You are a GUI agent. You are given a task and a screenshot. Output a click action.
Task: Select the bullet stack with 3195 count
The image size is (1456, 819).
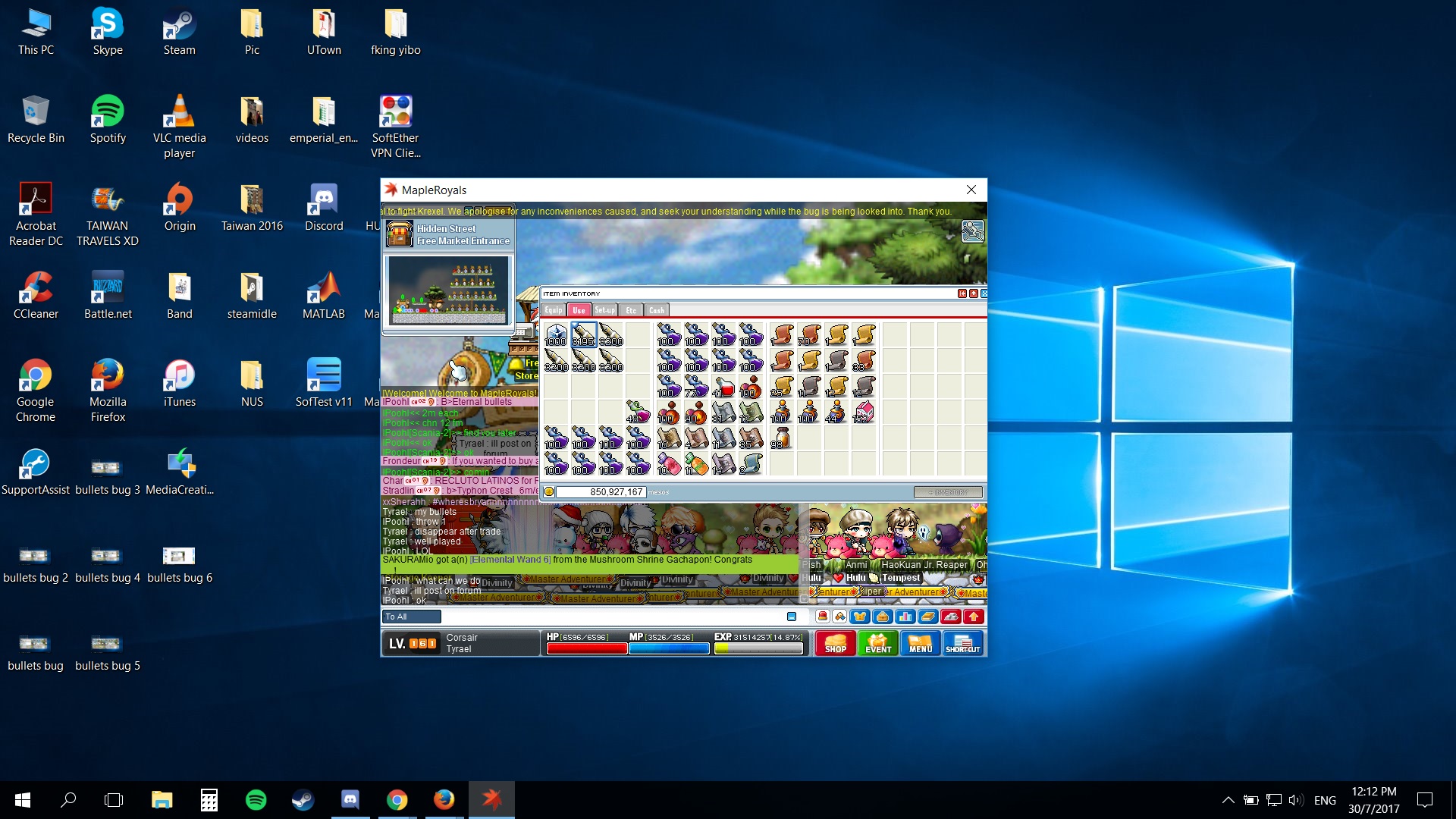point(583,334)
